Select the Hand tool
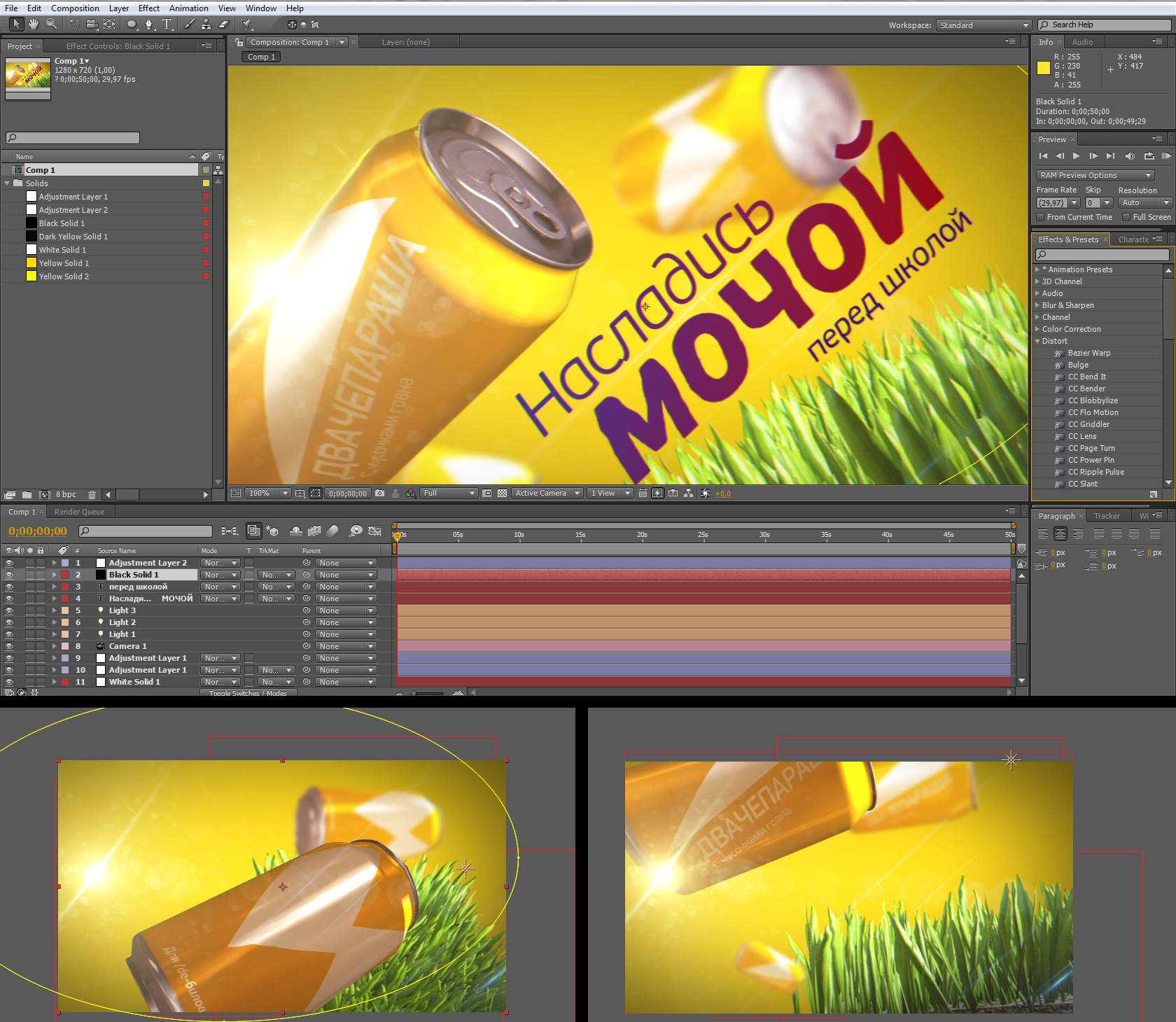The height and width of the screenshot is (1022, 1176). [x=34, y=24]
